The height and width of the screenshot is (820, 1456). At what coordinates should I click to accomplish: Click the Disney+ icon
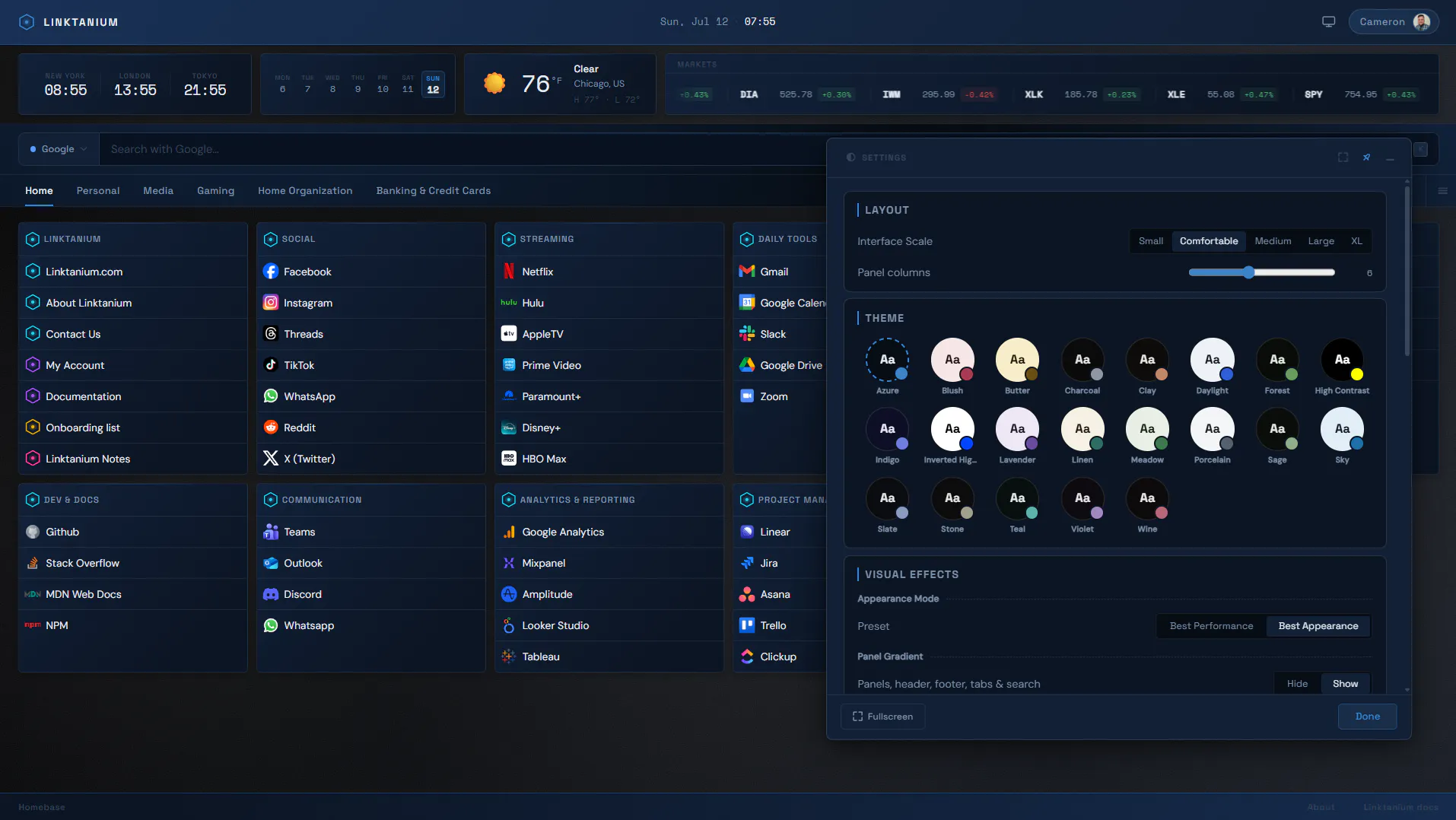click(509, 427)
